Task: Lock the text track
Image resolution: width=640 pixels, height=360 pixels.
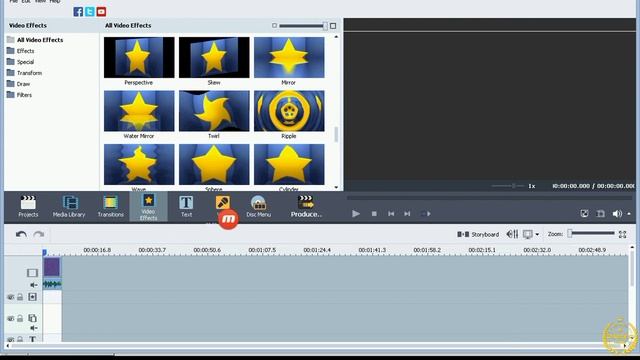Action: [x=20, y=340]
